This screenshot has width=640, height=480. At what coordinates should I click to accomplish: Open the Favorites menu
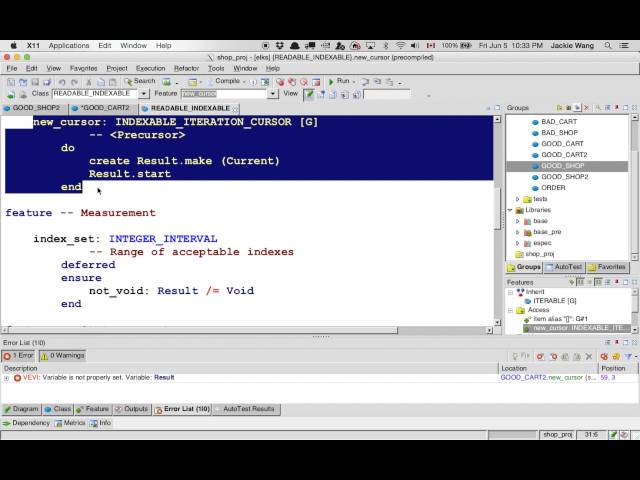pos(84,68)
